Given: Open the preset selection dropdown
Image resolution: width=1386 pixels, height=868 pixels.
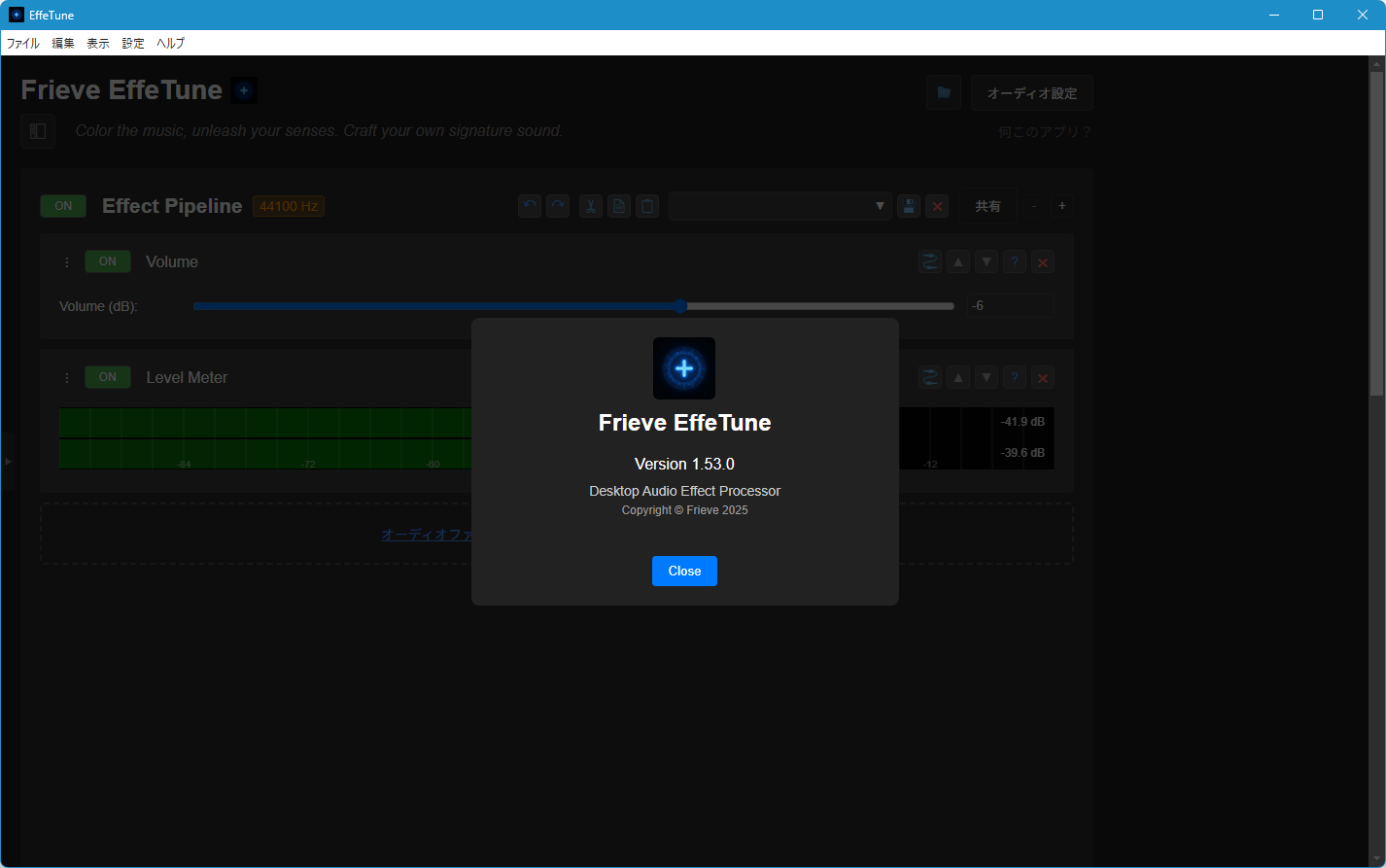Looking at the screenshot, I should (780, 206).
